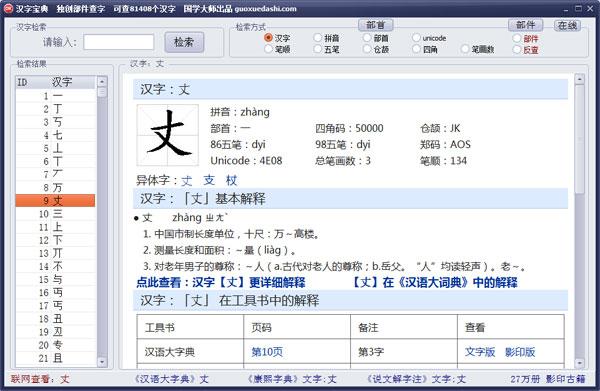
Task: Select row 21 且 in results
Action: click(x=55, y=358)
